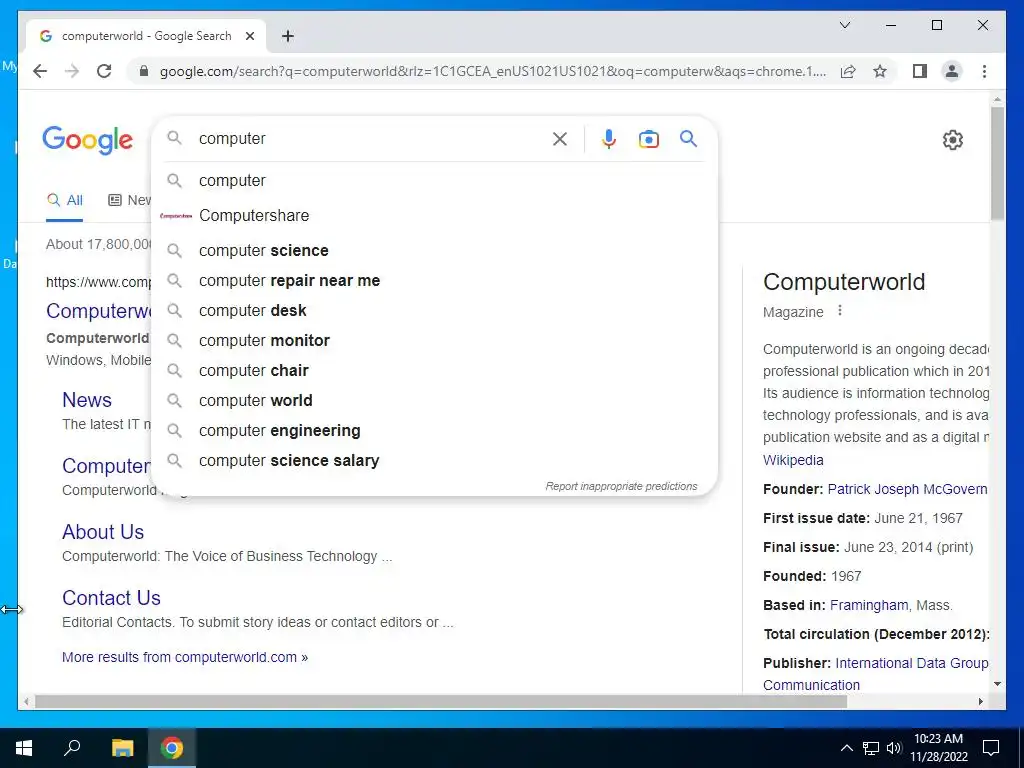Click vertical scrollbar down arrow

pyautogui.click(x=997, y=684)
